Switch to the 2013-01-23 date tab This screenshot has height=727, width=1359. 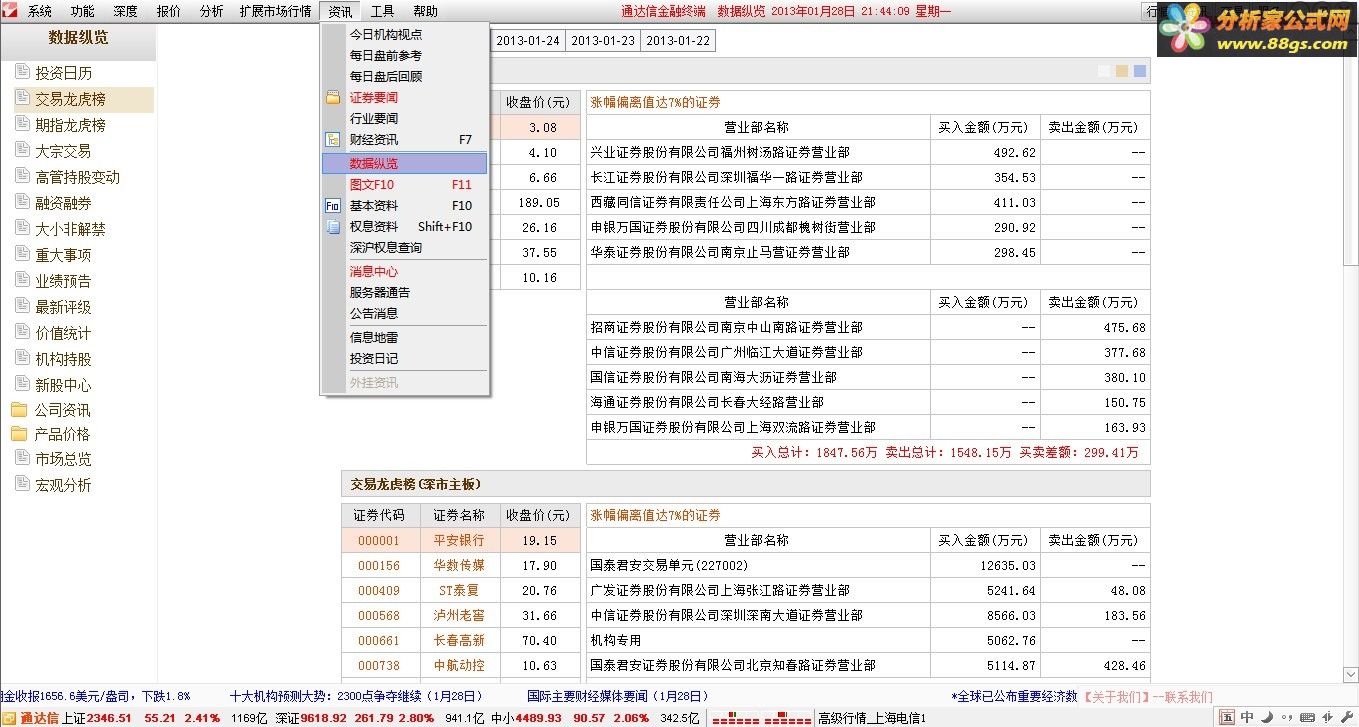click(x=602, y=41)
